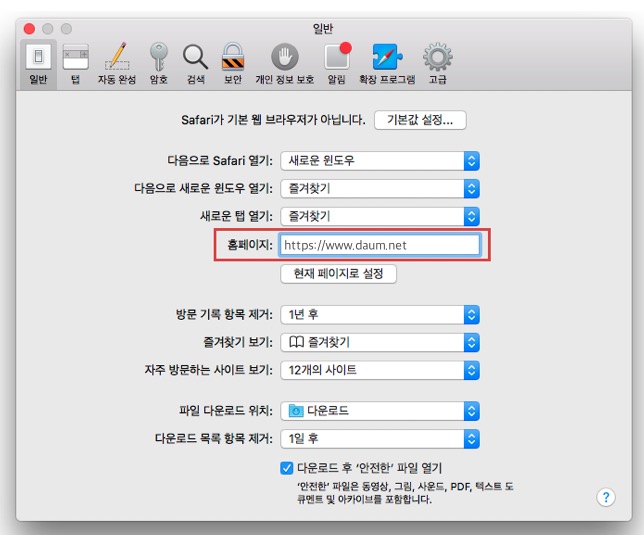This screenshot has height=535, width=644.
Task: Expand the 즐겨찾기 보기 dropdown
Action: 380,342
